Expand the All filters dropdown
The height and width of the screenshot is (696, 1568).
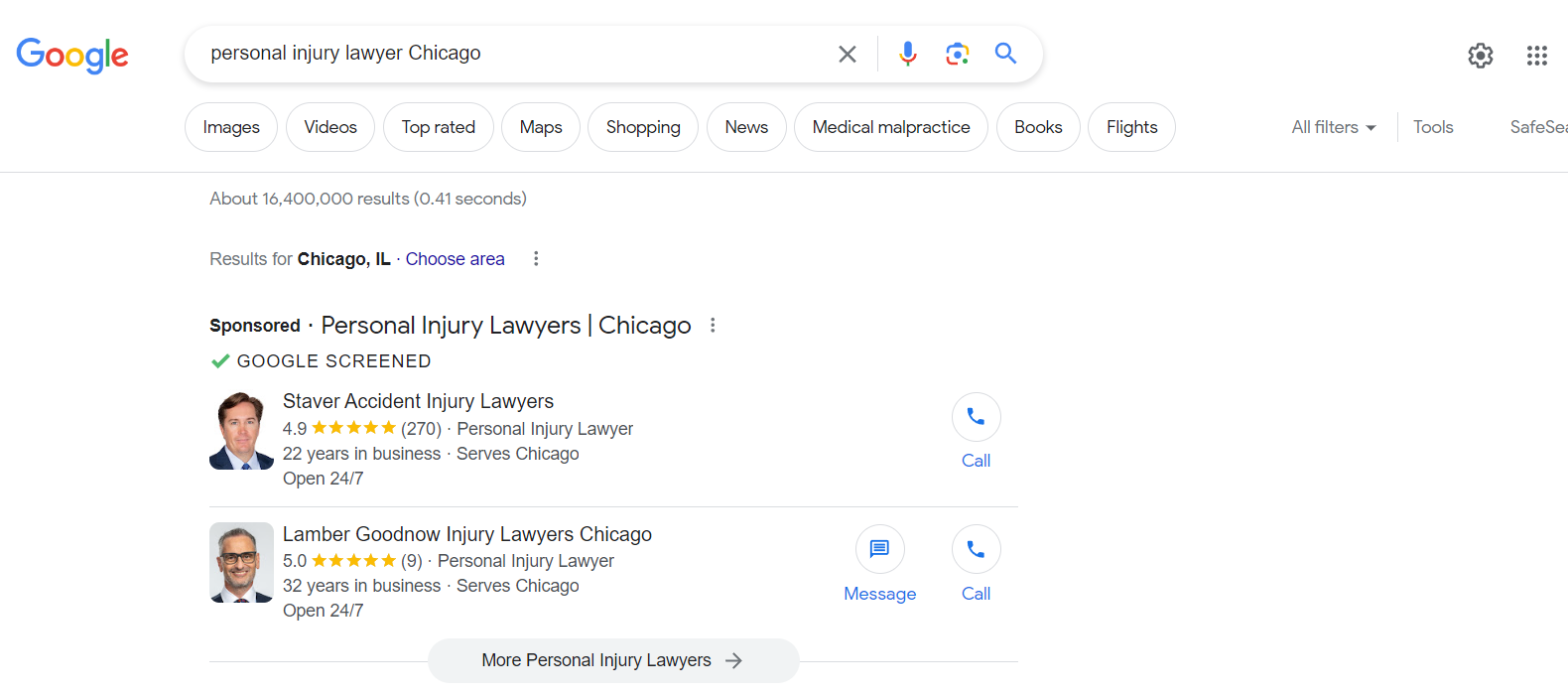click(1334, 127)
